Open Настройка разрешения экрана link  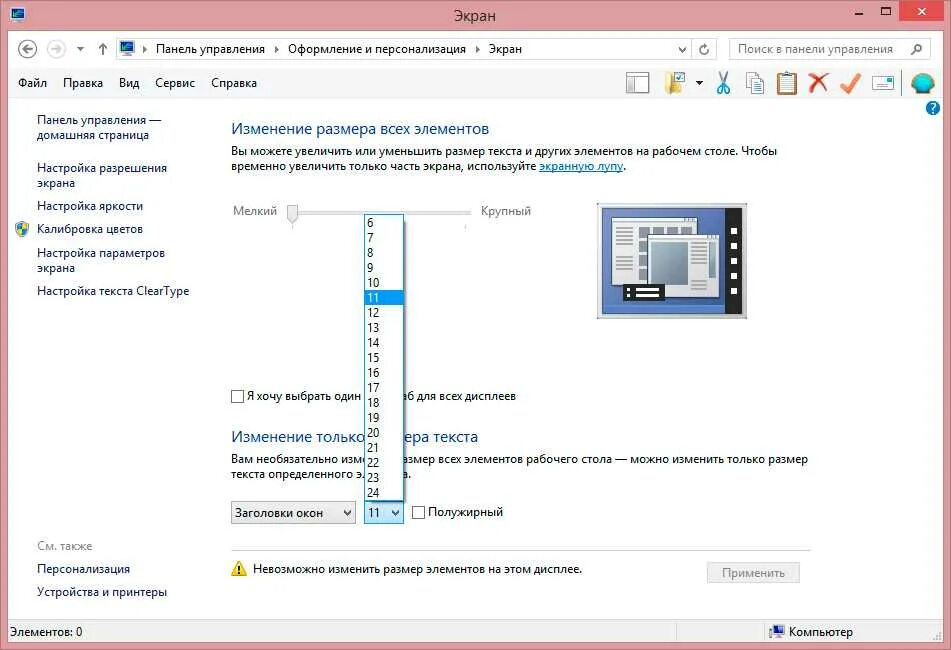click(102, 175)
